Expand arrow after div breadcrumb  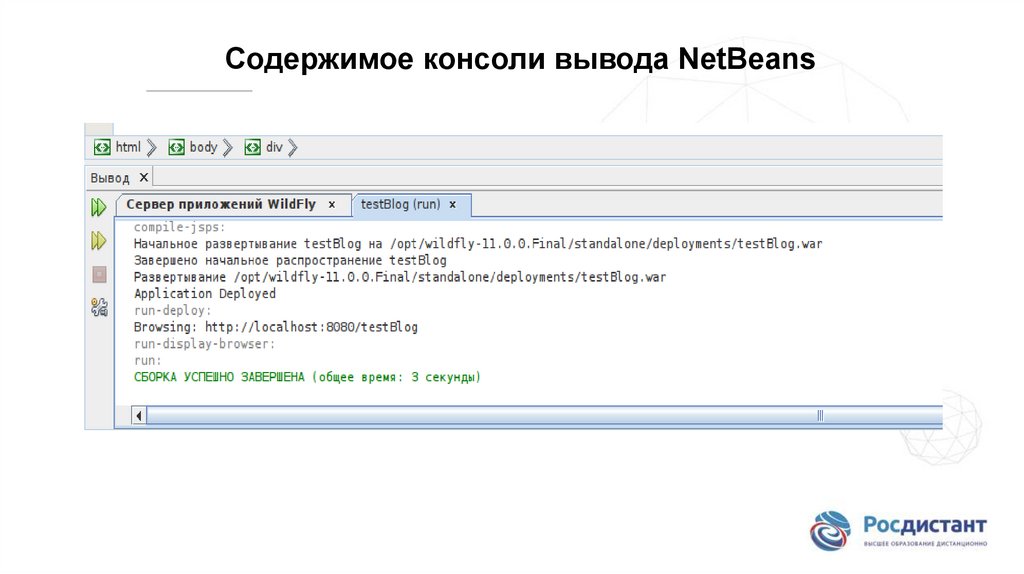pos(293,148)
